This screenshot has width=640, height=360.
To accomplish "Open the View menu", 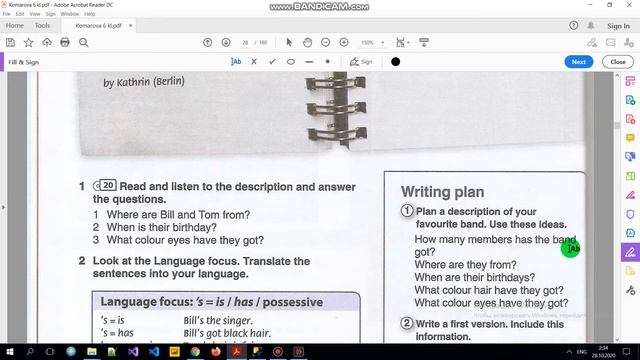I will click(35, 14).
